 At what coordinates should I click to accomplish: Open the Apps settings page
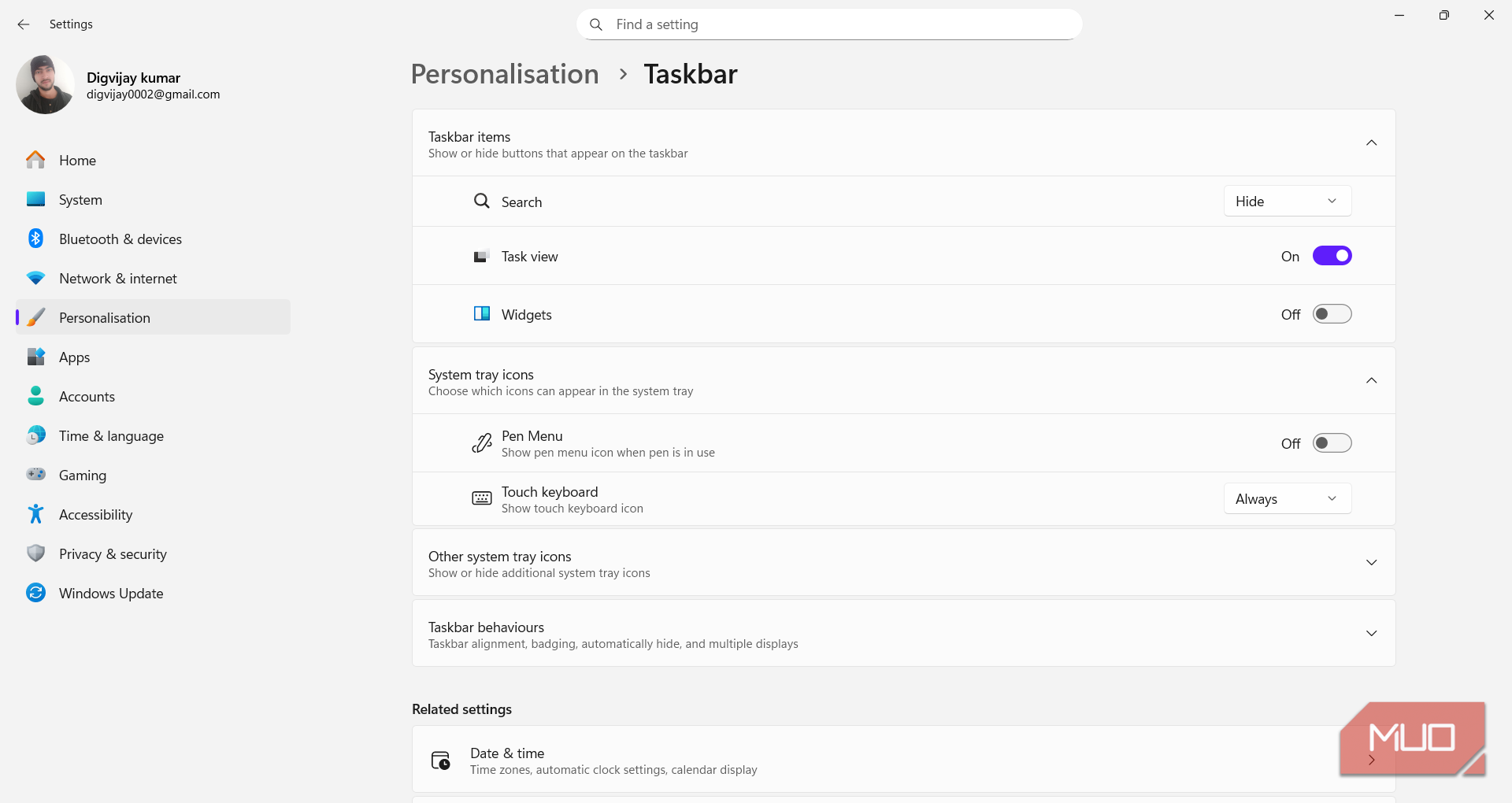pos(75,357)
